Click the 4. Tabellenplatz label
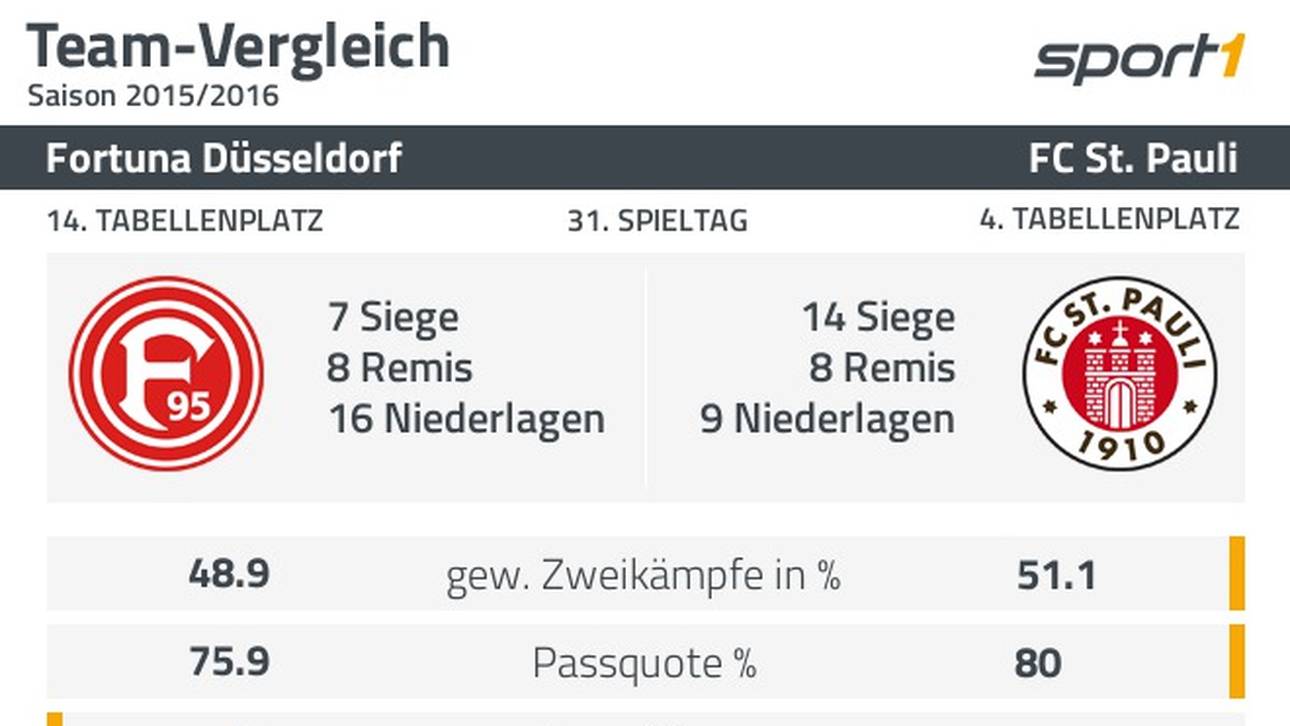 pyautogui.click(x=1109, y=219)
